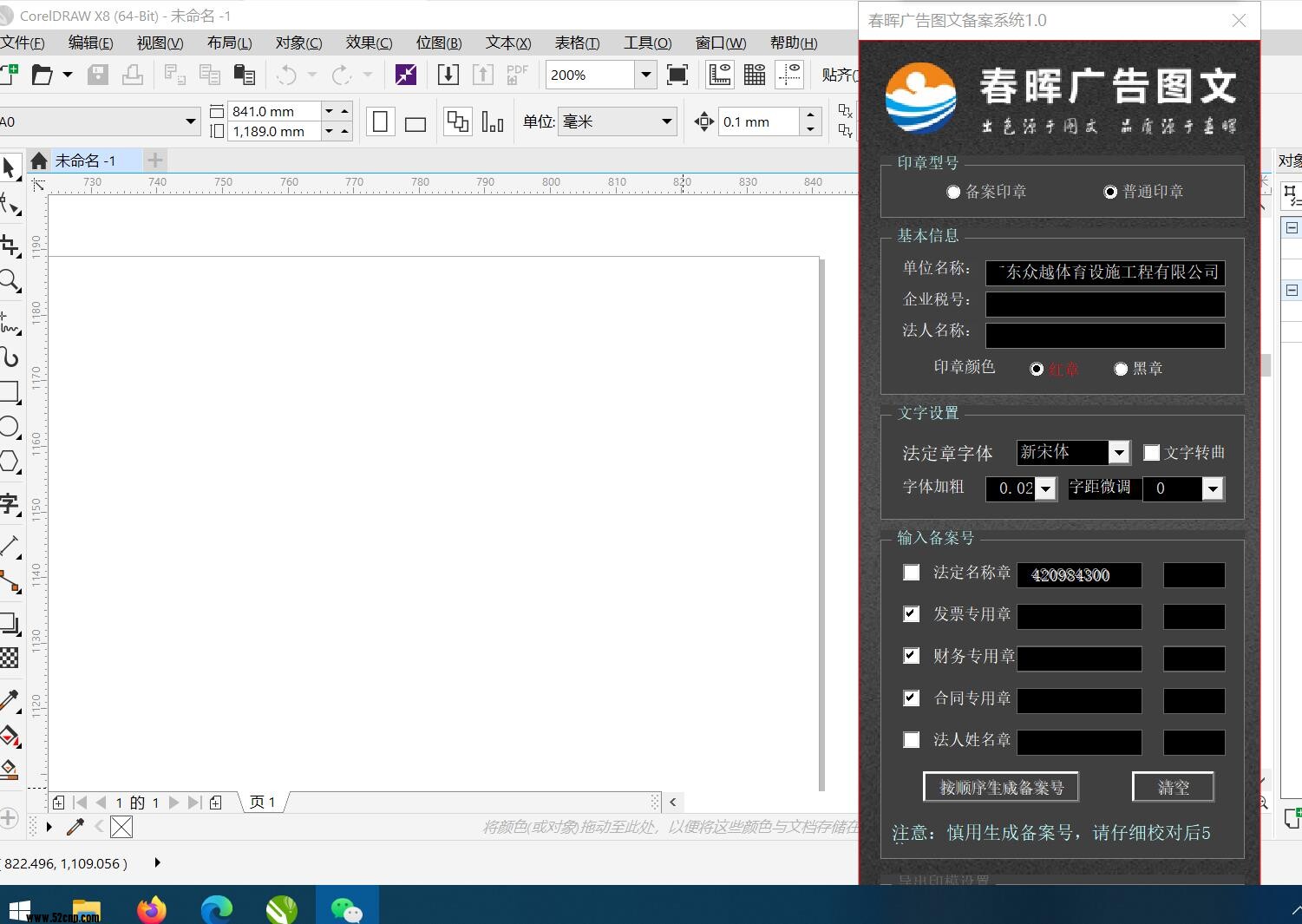Open Firefox from the taskbar

(152, 908)
